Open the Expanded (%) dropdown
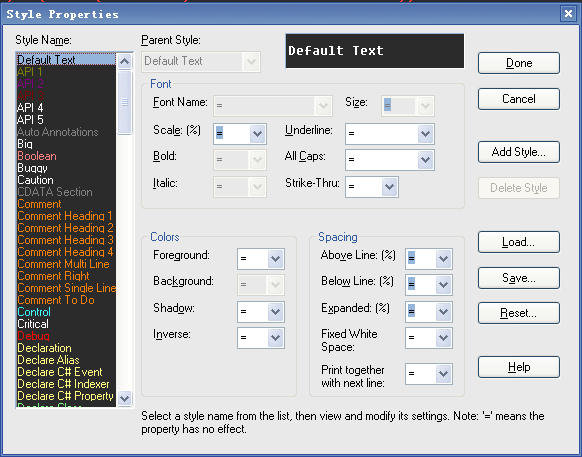The width and height of the screenshot is (582, 457). (x=444, y=311)
